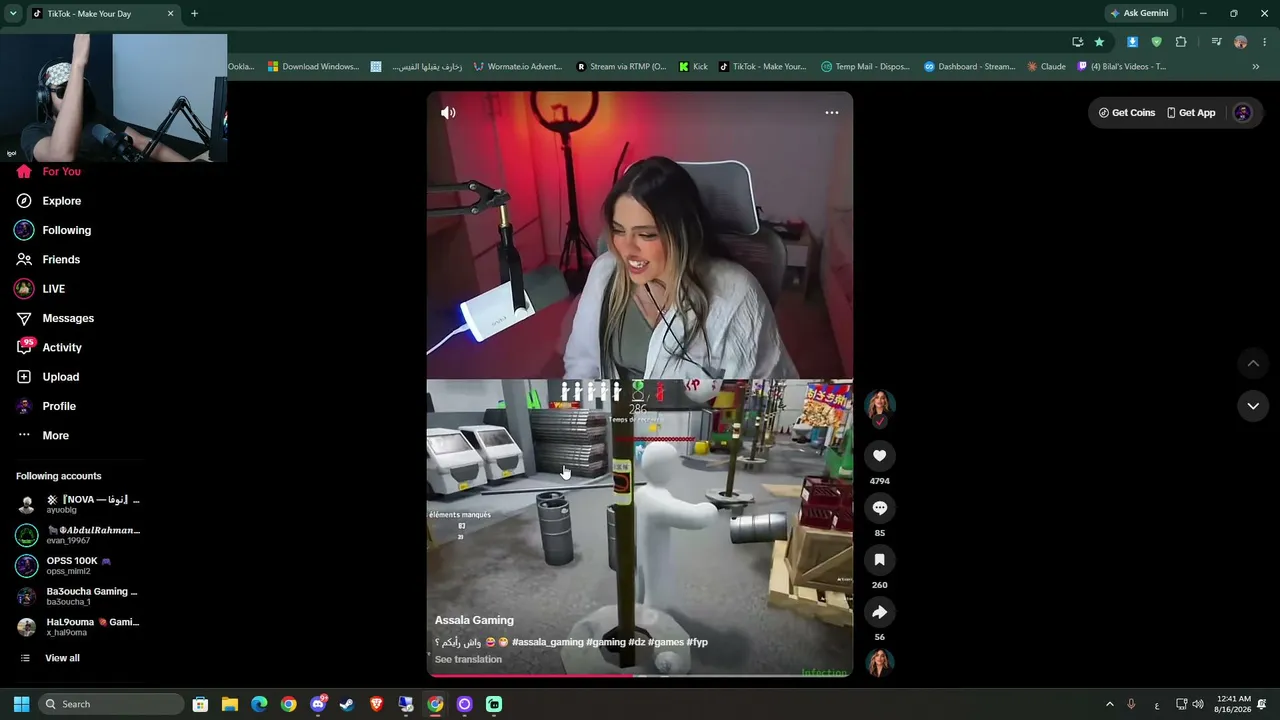
Task: Open the Chrome three-dot menu
Action: point(1265,42)
